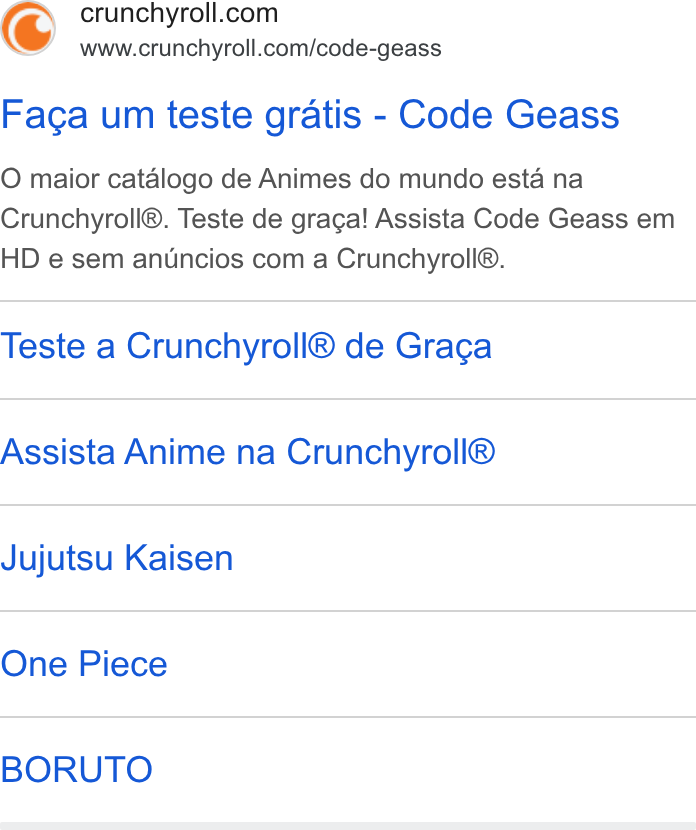Open 'Teste a Crunchyroll® de Graça' sitelink
The image size is (696, 830).
[x=246, y=347]
